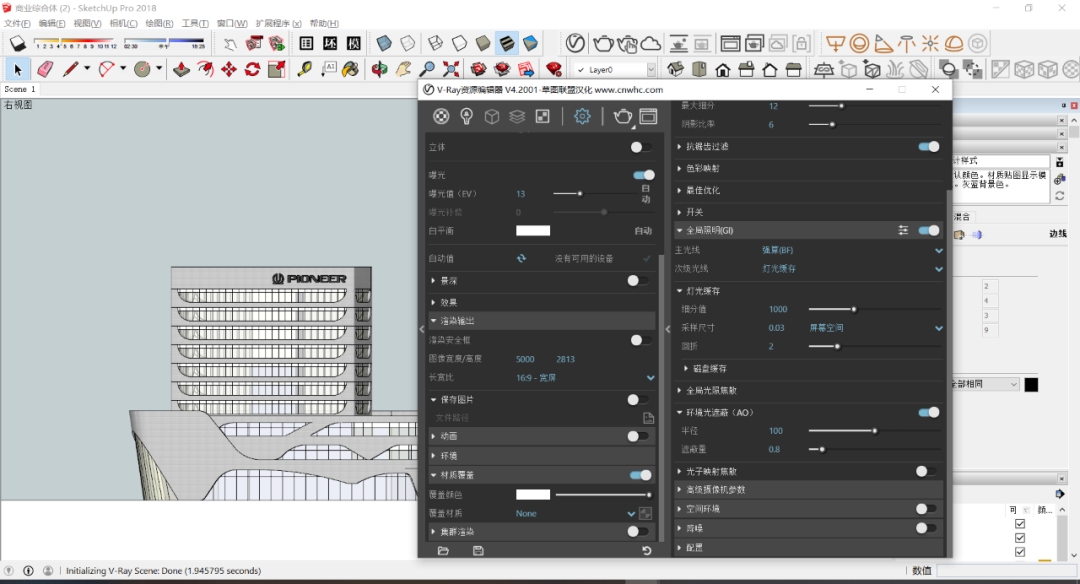Screen dimensions: 1080x584
Task: Start V-Ray render with teapot icon
Action: click(x=603, y=43)
